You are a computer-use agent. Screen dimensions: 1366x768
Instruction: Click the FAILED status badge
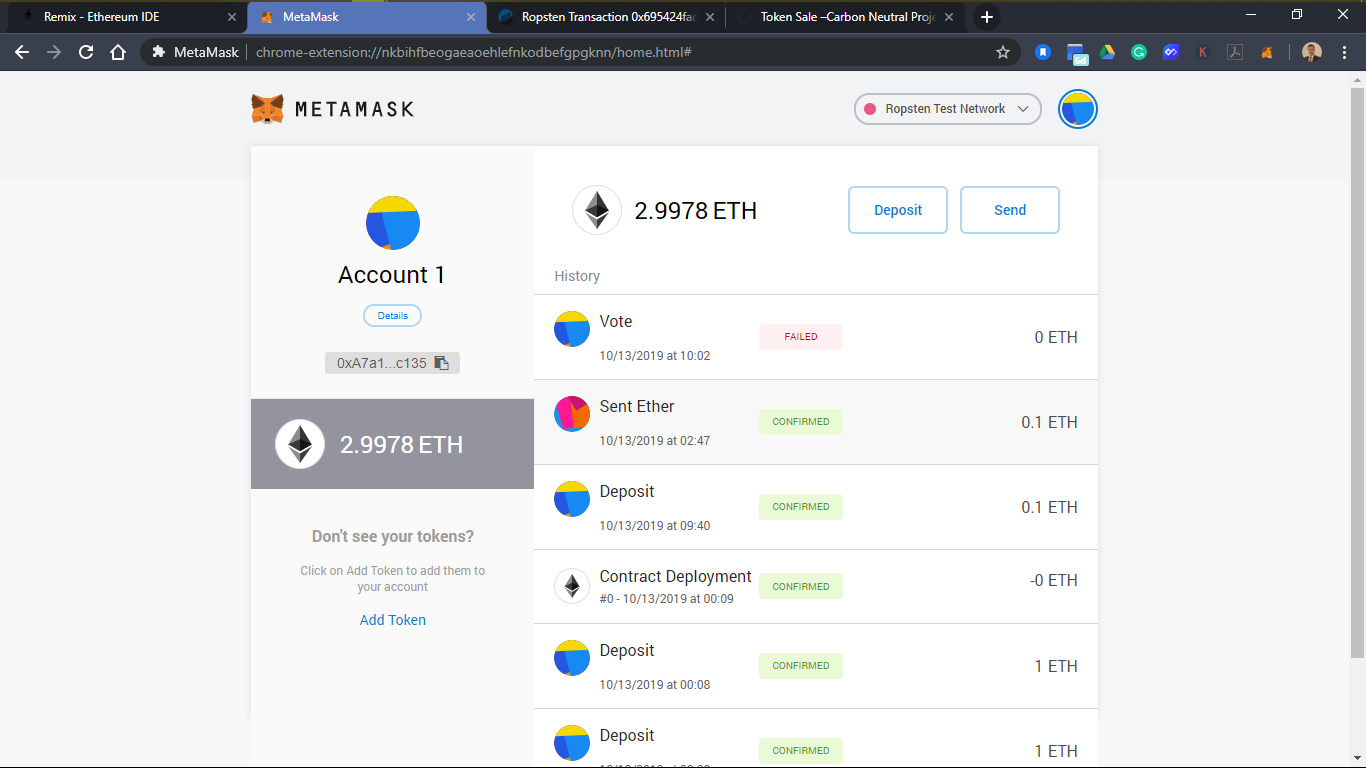tap(801, 337)
